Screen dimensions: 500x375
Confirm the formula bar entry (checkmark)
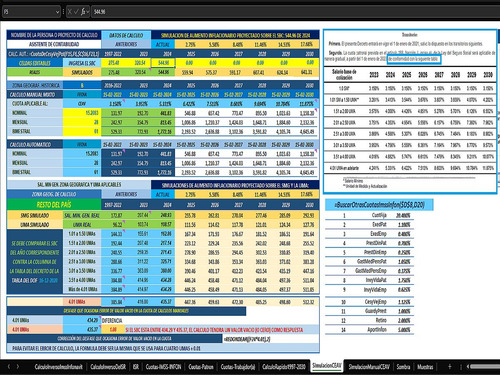click(x=76, y=12)
